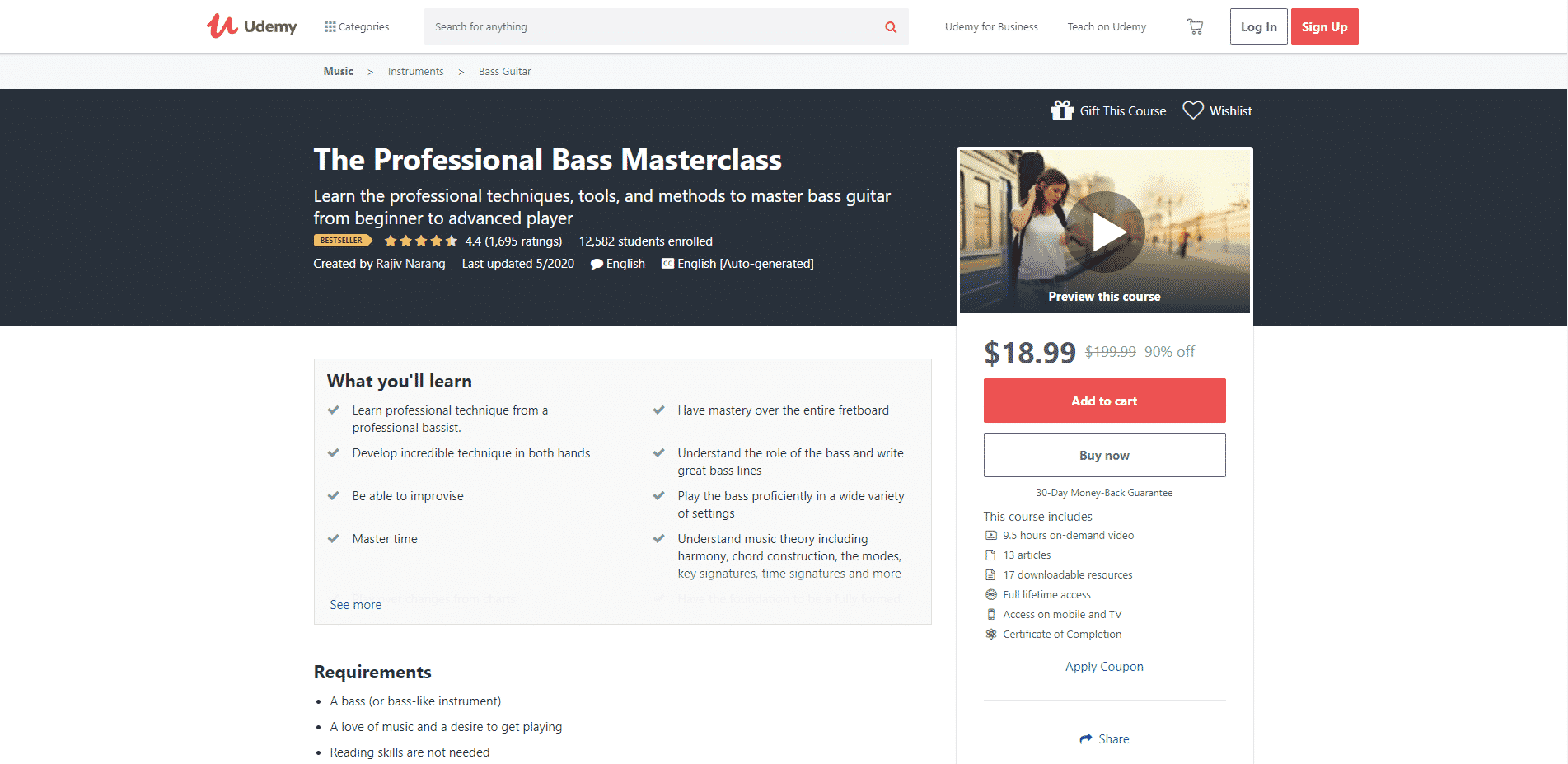The height and width of the screenshot is (764, 1568).
Task: Click Reading skills are not needed item
Action: click(410, 752)
